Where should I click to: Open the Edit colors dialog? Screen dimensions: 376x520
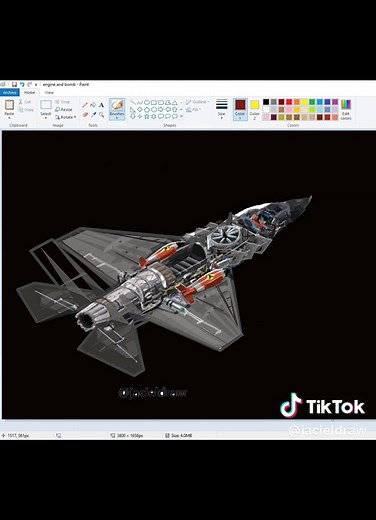click(346, 109)
